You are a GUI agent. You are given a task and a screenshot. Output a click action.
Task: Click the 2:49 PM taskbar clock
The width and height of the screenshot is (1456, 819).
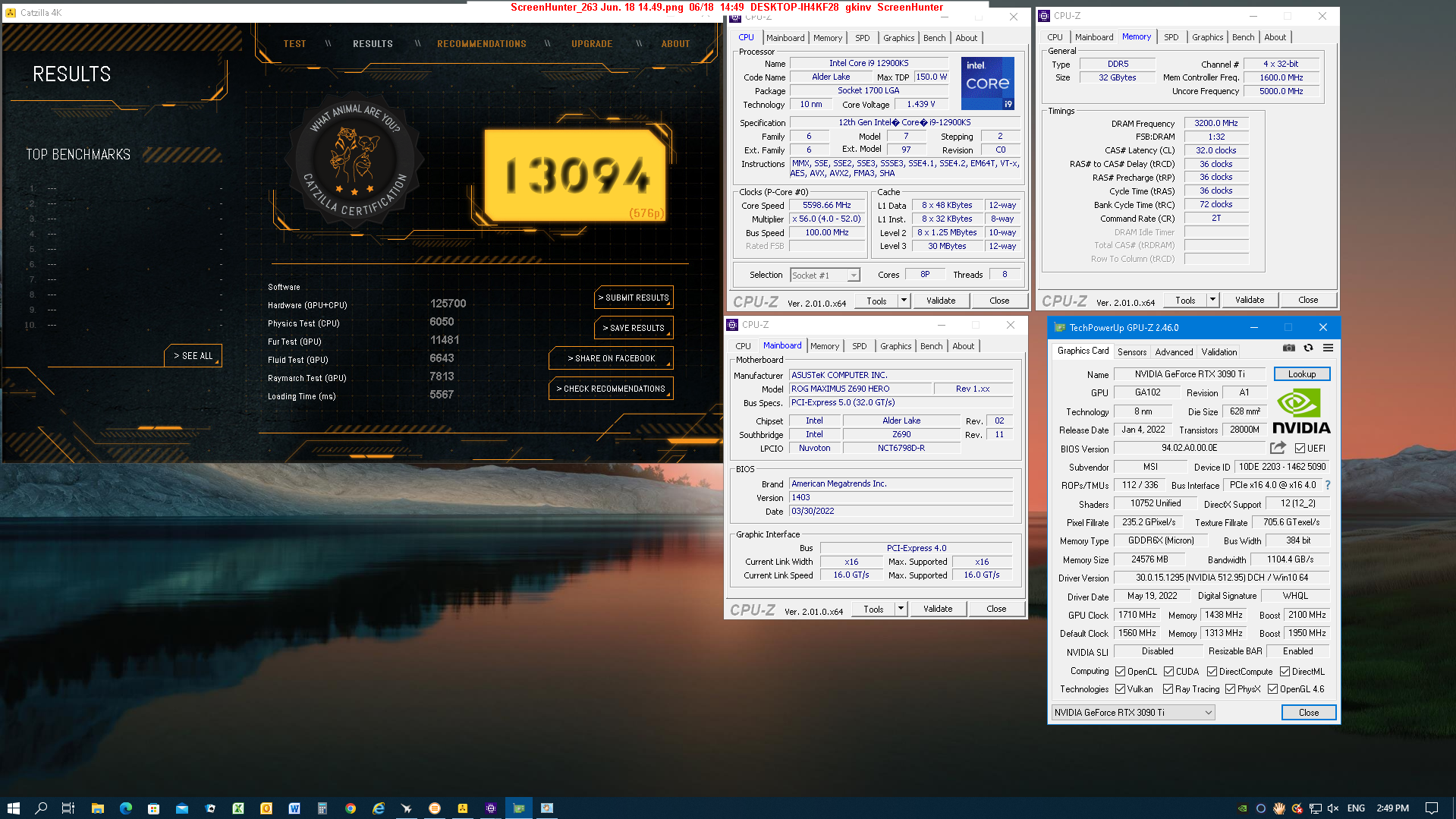click(x=1392, y=808)
